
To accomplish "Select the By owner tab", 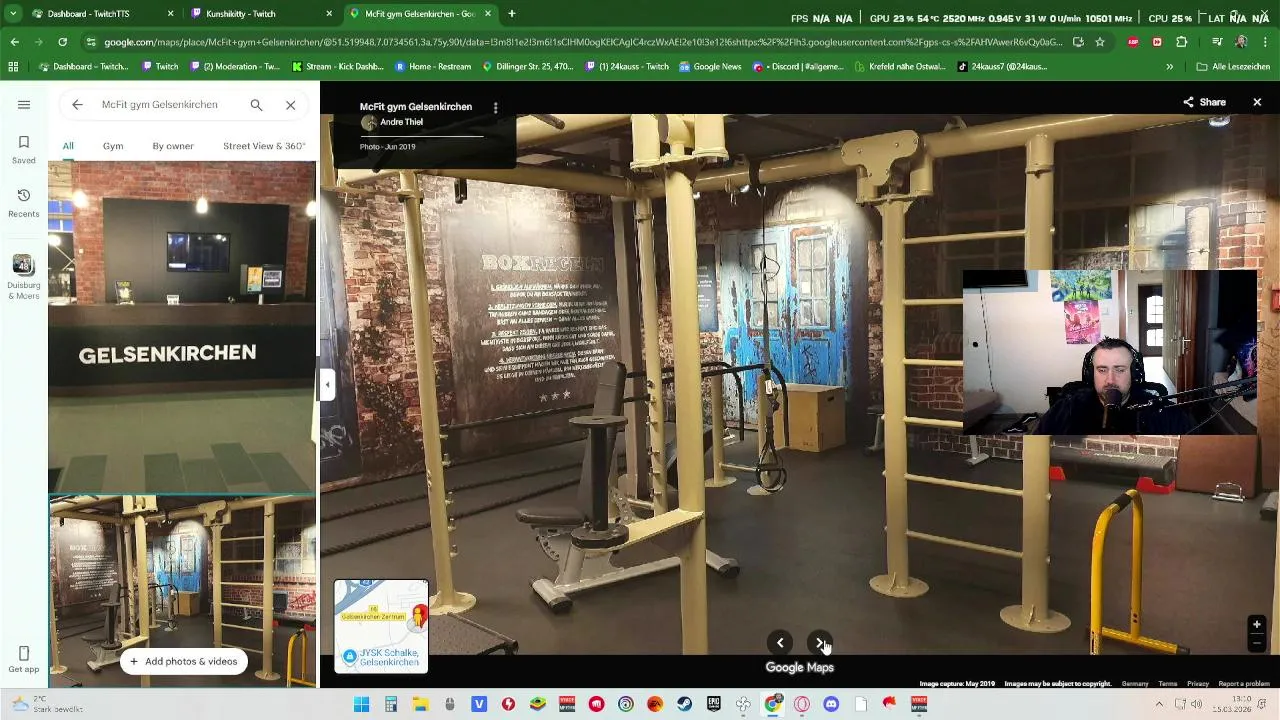I will click(173, 146).
